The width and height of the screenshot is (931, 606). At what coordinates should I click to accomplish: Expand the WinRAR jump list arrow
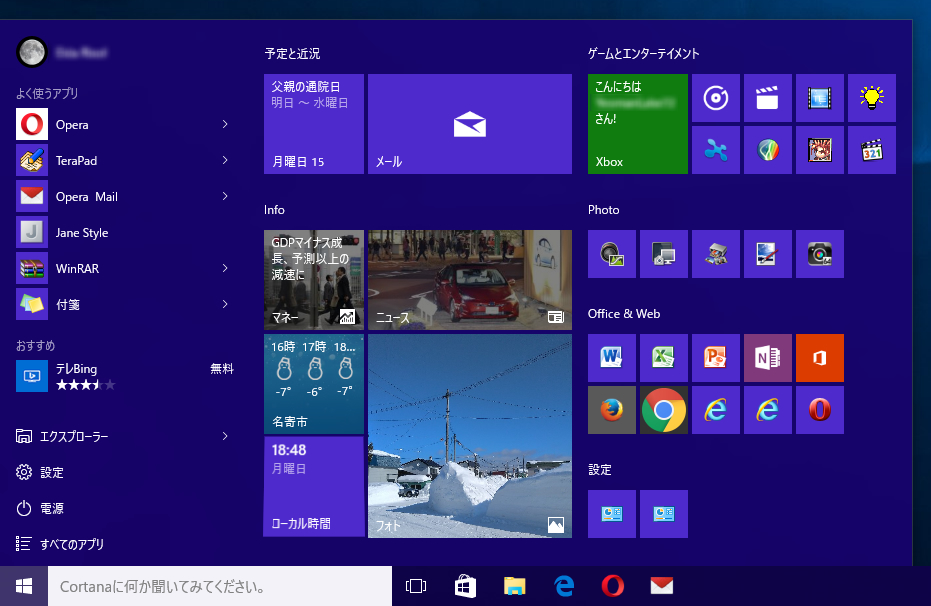[225, 268]
